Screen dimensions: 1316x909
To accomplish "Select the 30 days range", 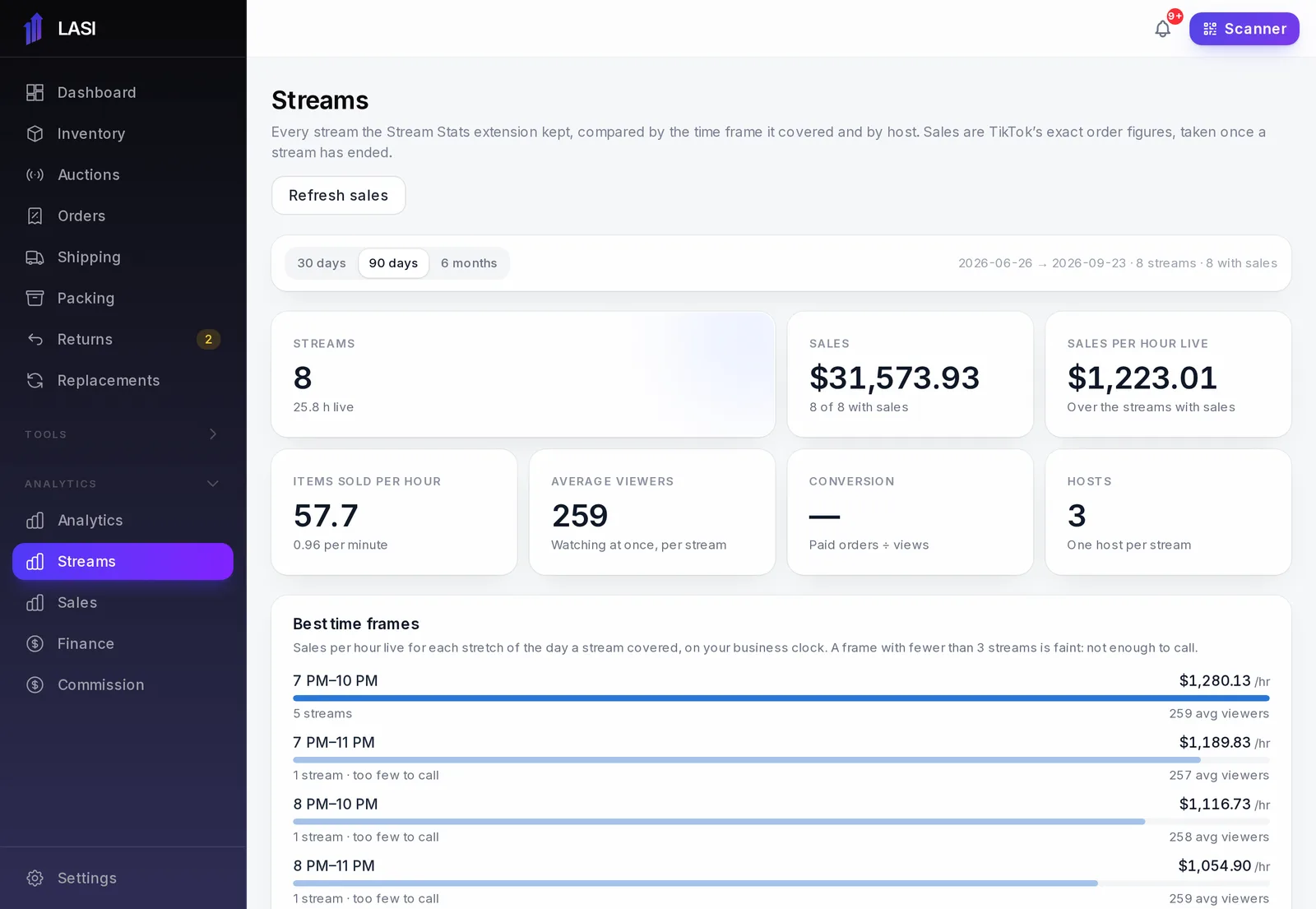I will pyautogui.click(x=322, y=263).
